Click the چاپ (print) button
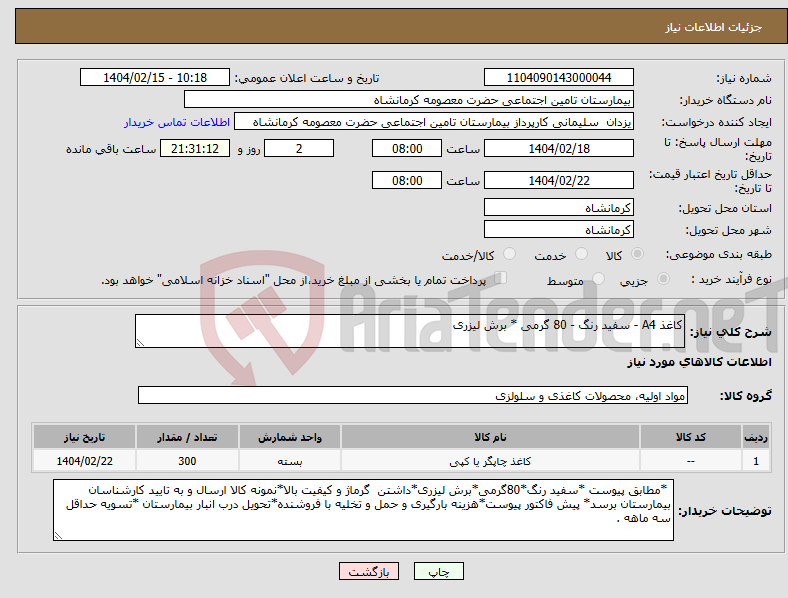 [439, 571]
